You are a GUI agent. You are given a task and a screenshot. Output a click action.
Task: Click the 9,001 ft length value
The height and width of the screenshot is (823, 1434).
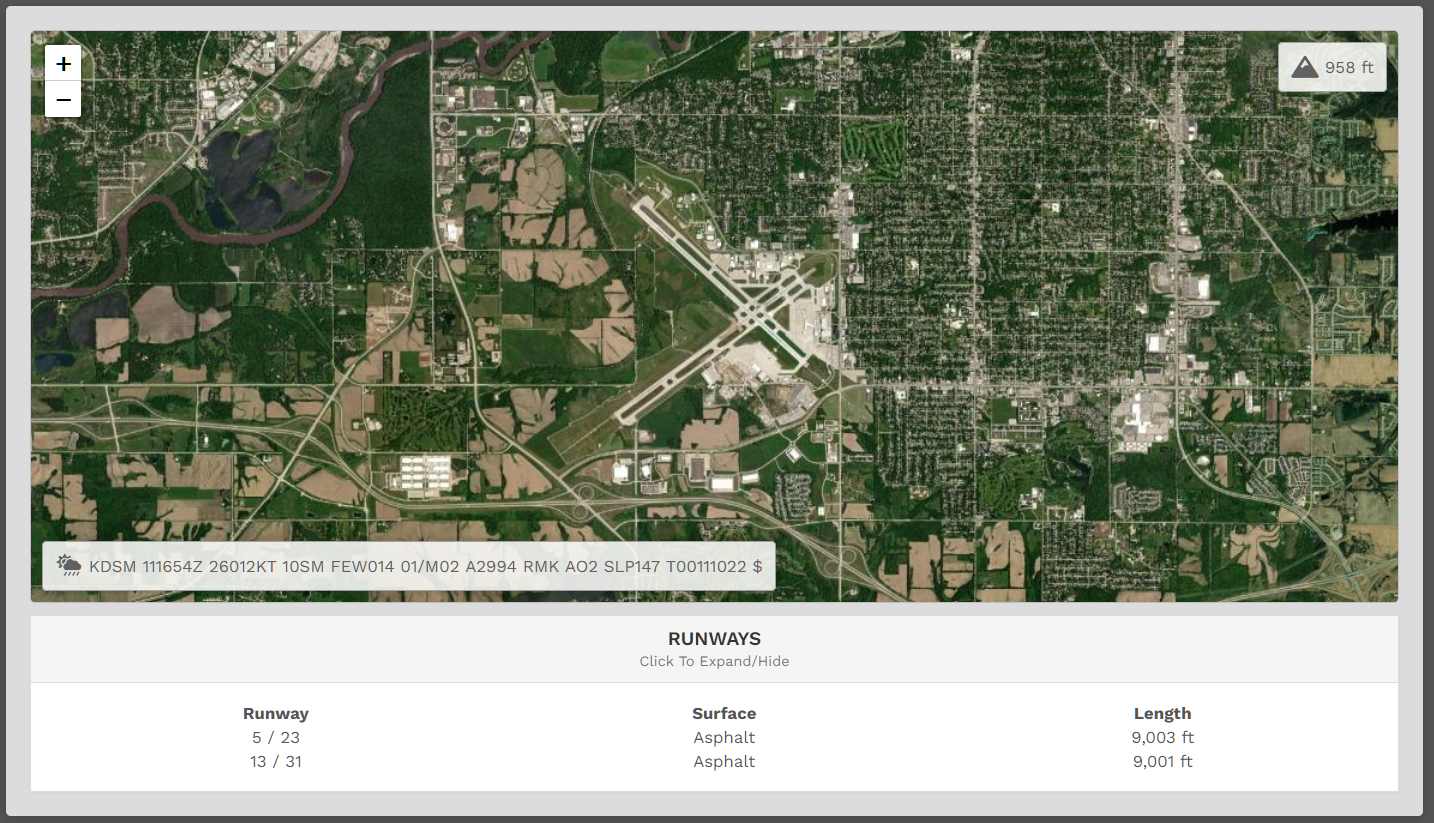point(1162,762)
